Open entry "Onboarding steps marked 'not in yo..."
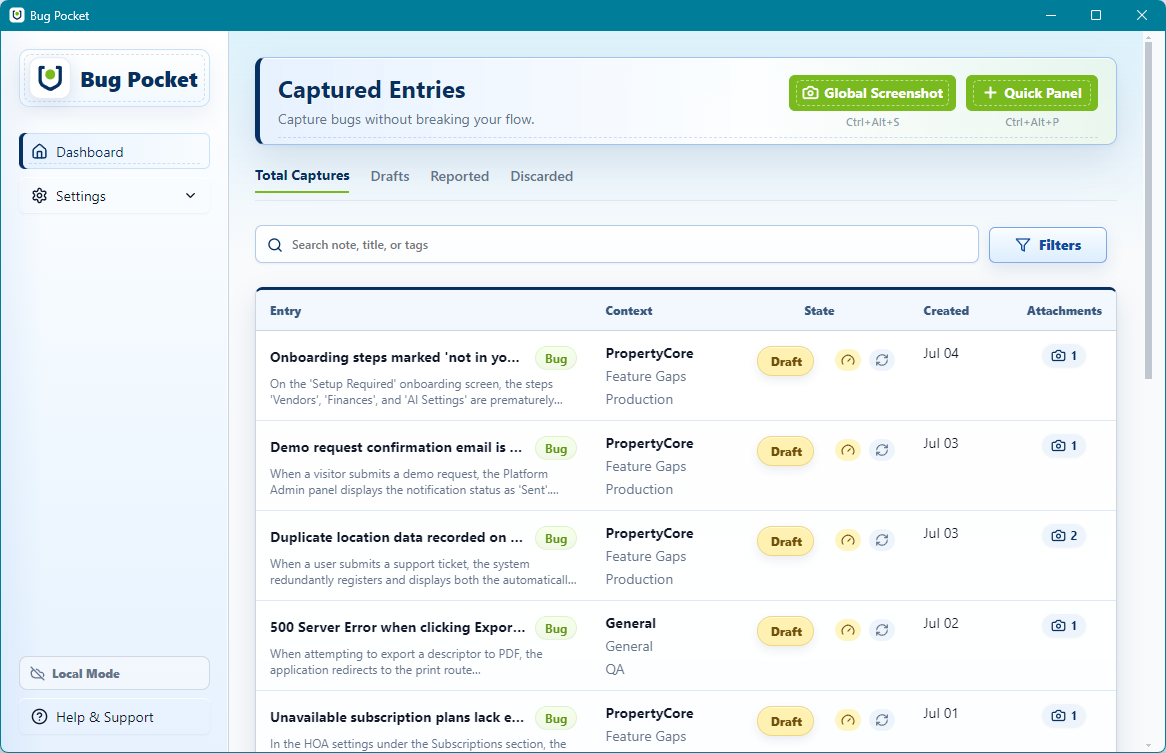 click(x=395, y=358)
